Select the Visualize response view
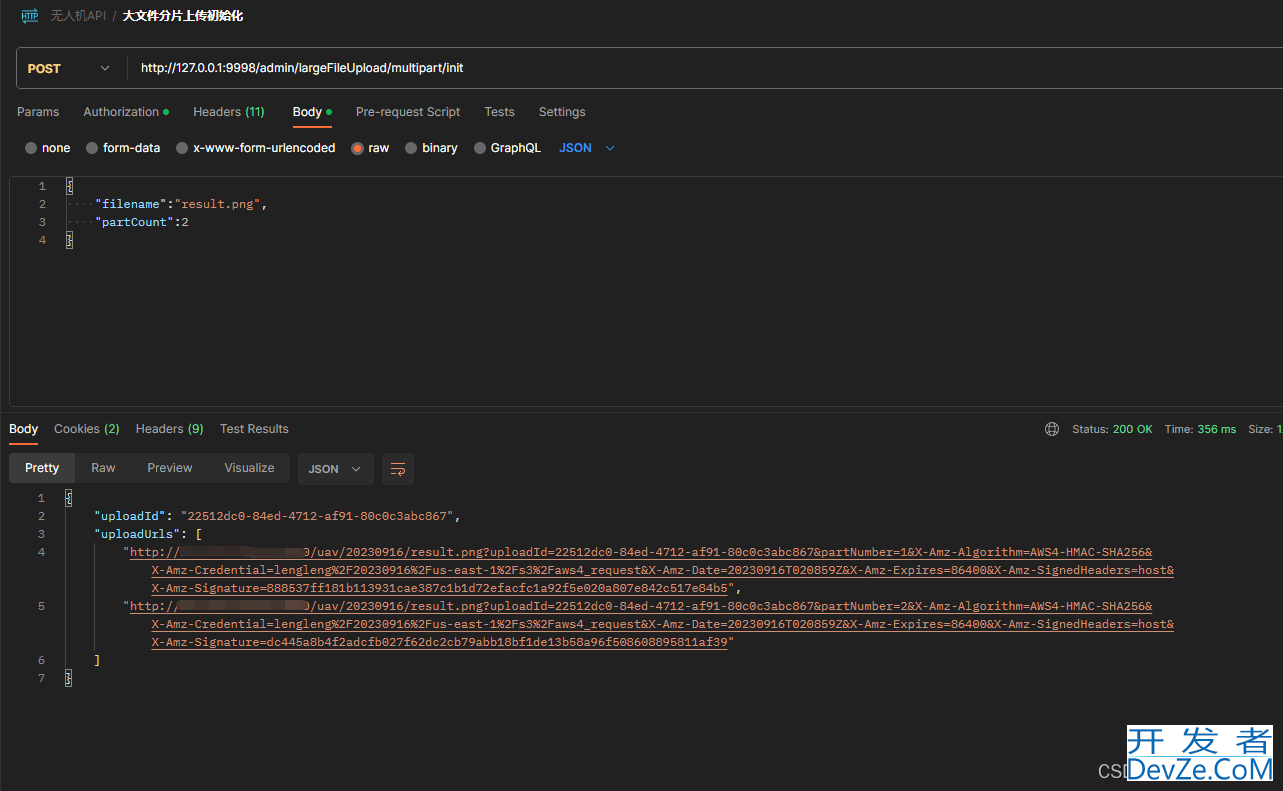The width and height of the screenshot is (1283, 791). (249, 468)
